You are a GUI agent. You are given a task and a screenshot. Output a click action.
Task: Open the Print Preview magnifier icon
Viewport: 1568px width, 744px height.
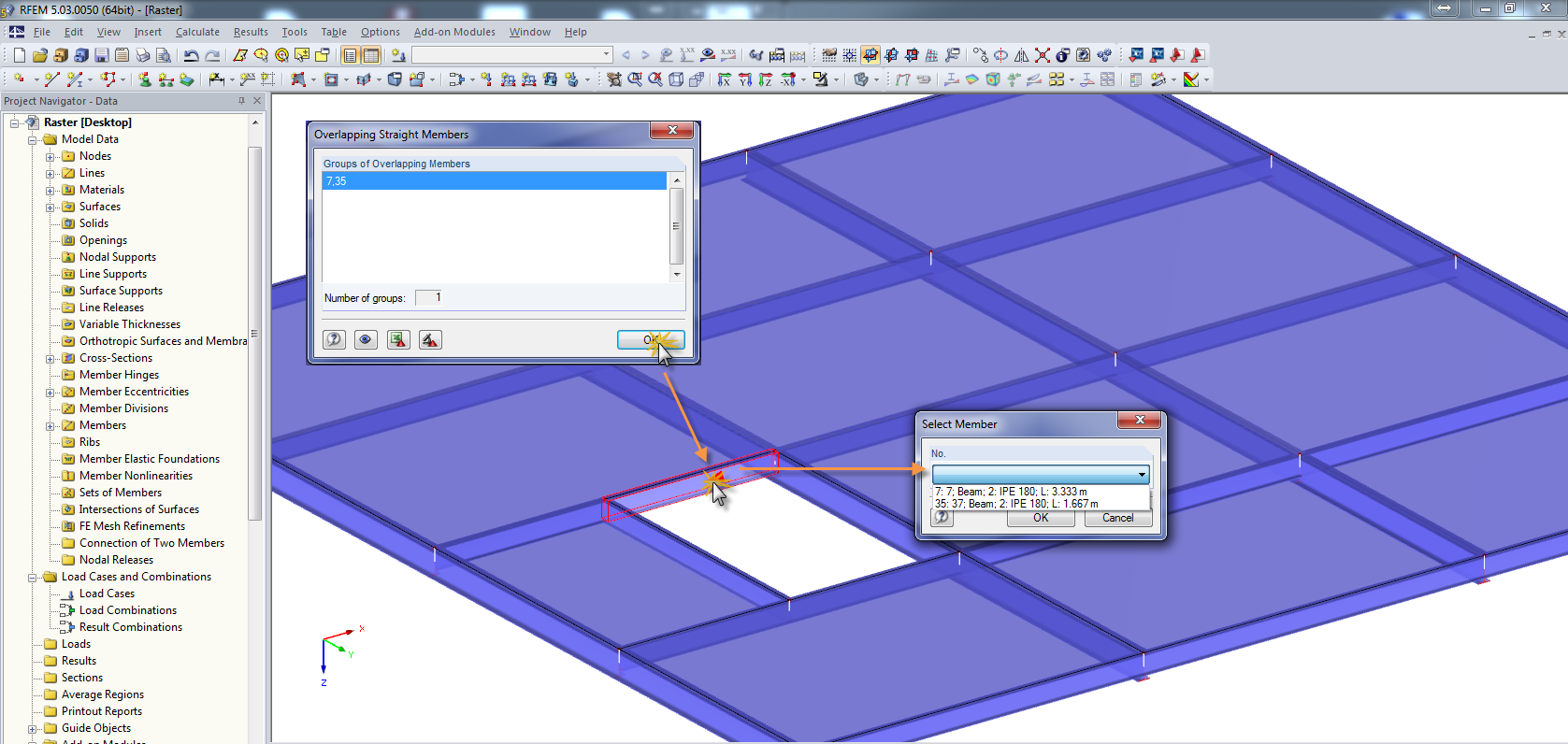(x=163, y=55)
